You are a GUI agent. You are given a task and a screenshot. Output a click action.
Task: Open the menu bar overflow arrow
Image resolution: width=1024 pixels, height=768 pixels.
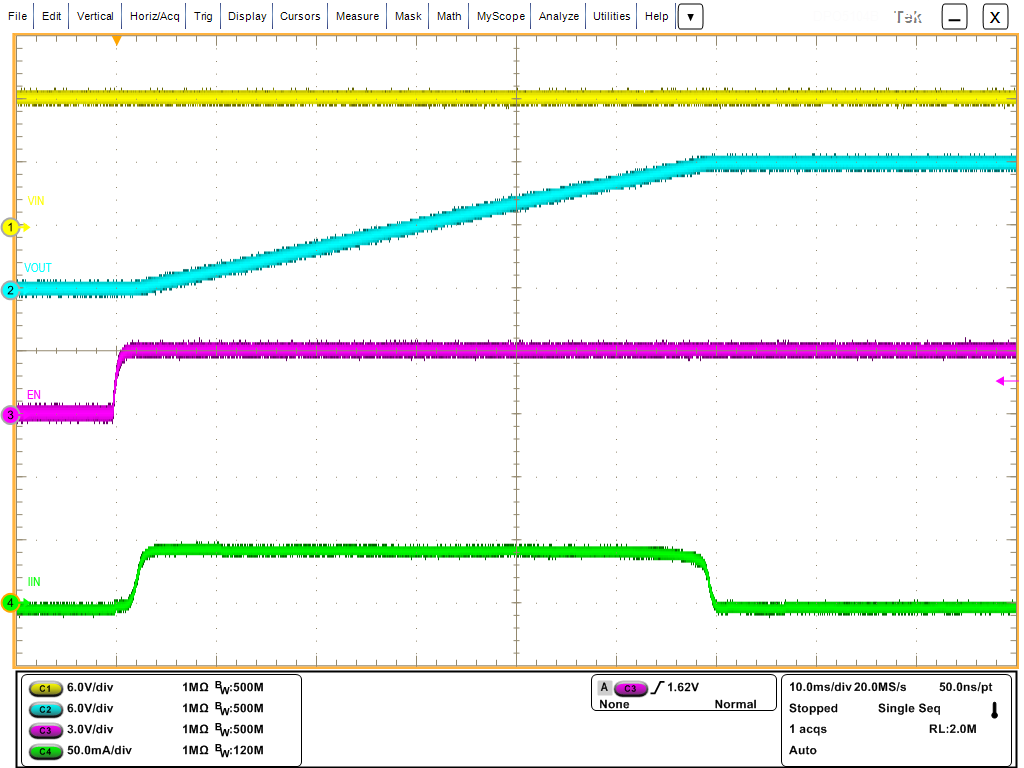click(x=690, y=16)
